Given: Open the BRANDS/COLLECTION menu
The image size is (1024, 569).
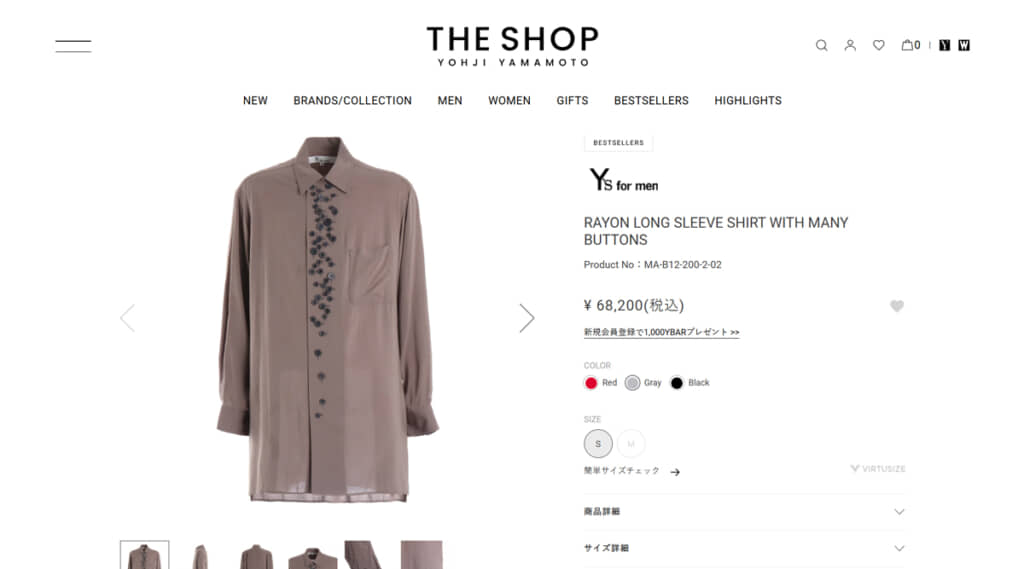Looking at the screenshot, I should click(x=353, y=101).
